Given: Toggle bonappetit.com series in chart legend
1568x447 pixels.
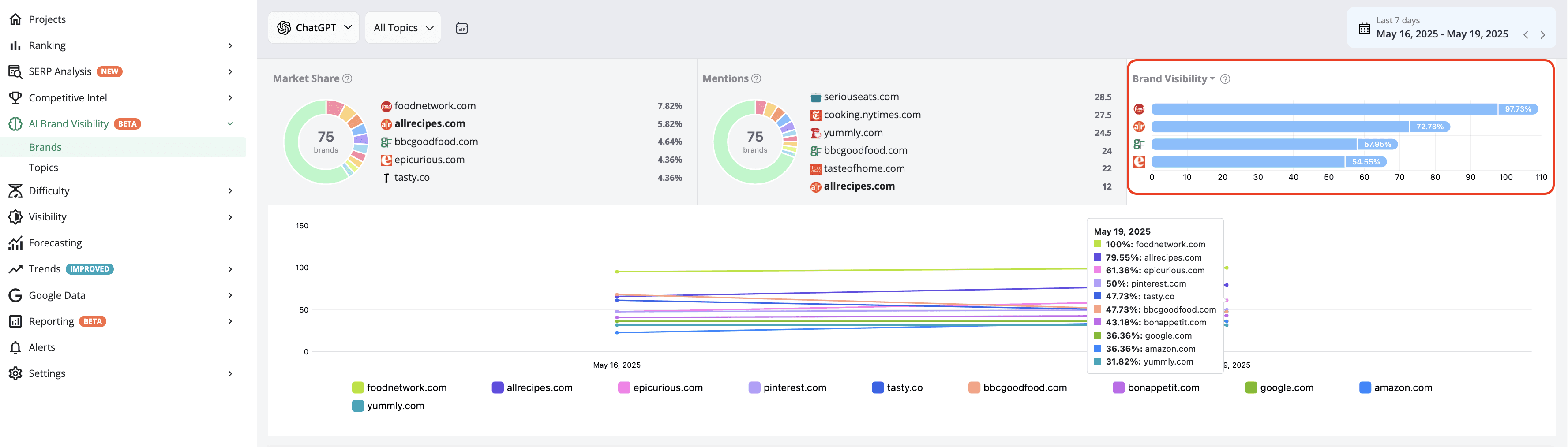Looking at the screenshot, I should [x=1156, y=387].
